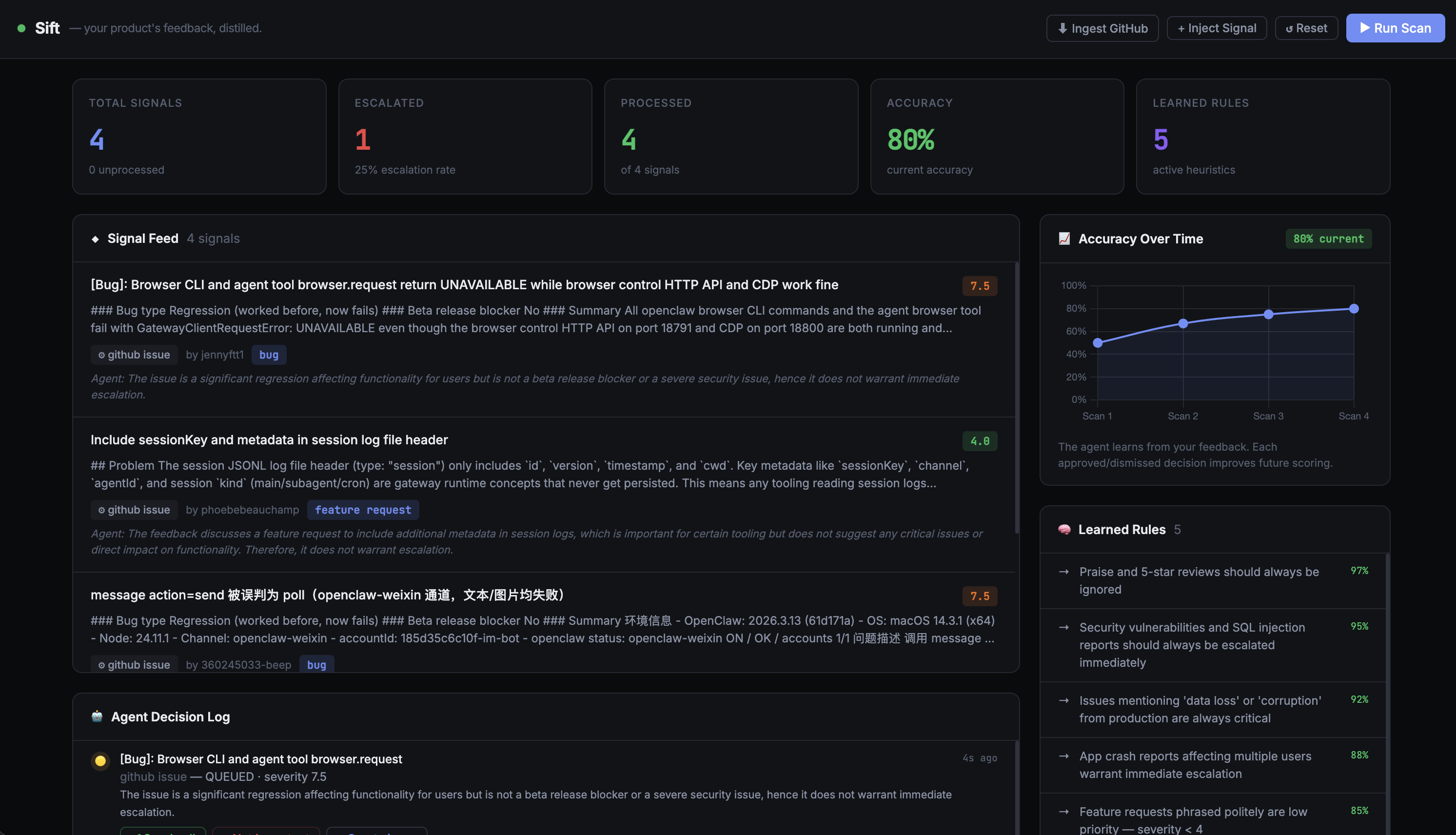Click the Agent Decision Log robot icon
Image resolution: width=1456 pixels, height=835 pixels.
click(x=97, y=716)
